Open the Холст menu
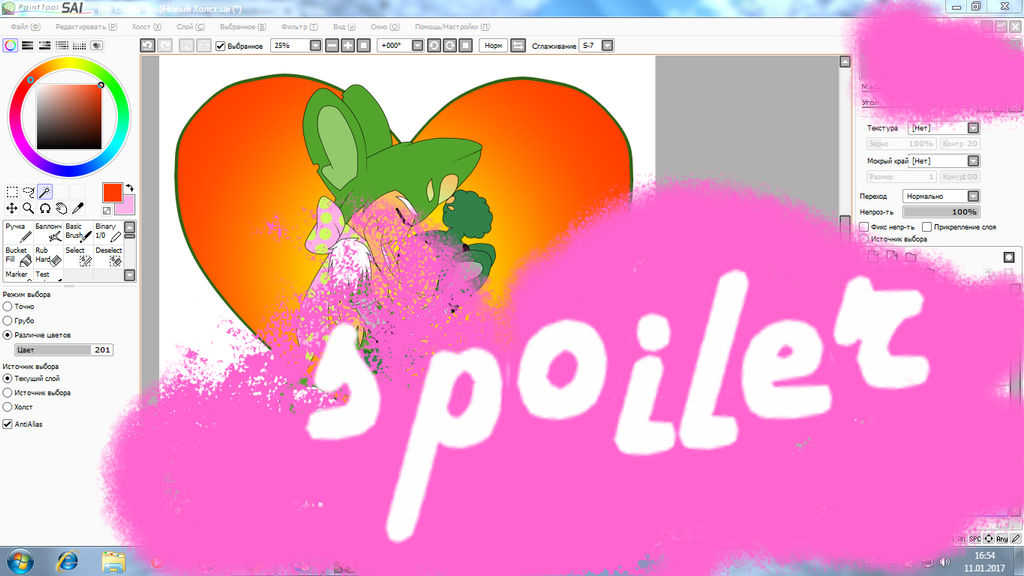 click(x=146, y=27)
